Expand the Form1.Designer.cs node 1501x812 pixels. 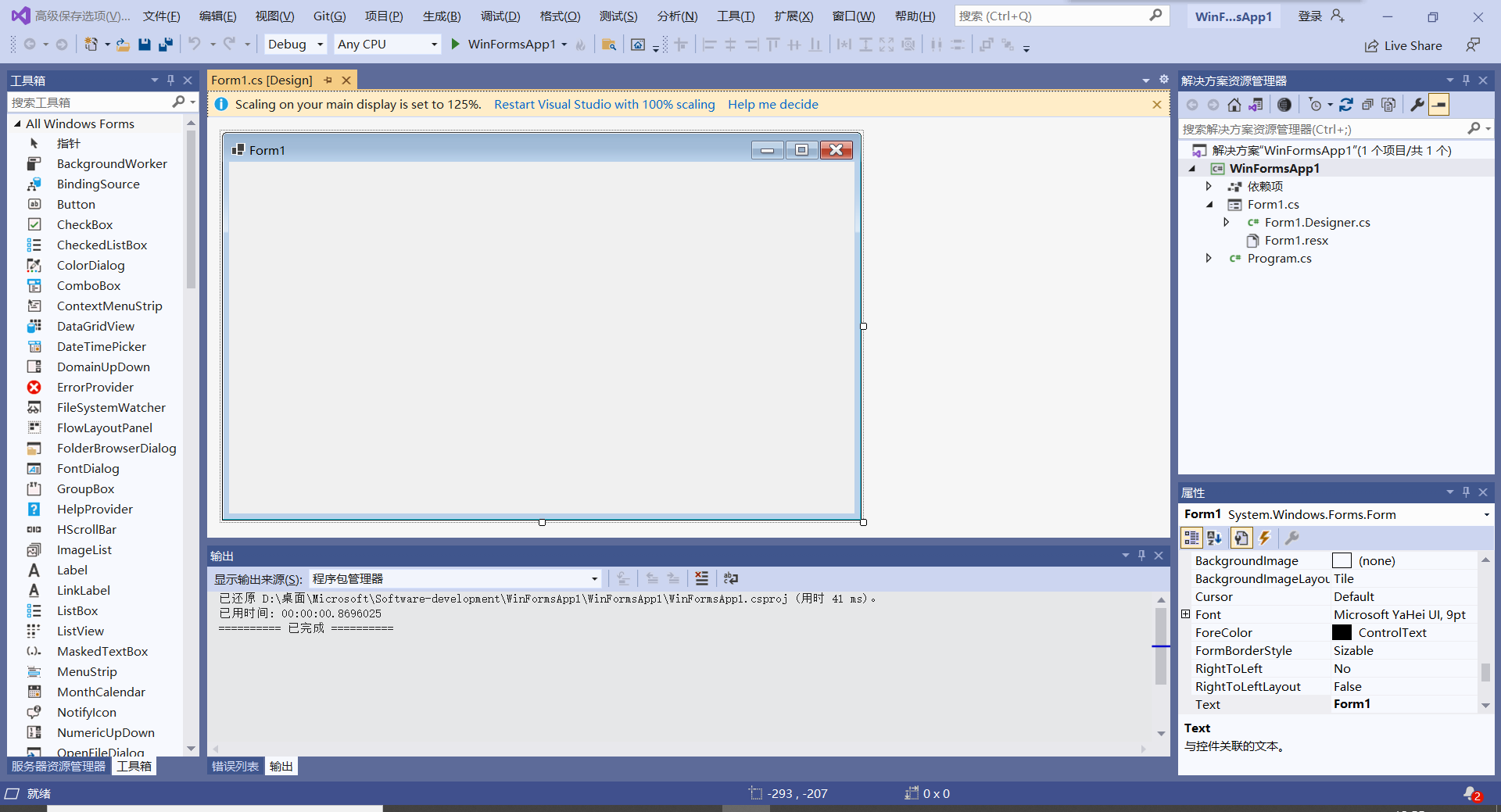click(x=1226, y=222)
